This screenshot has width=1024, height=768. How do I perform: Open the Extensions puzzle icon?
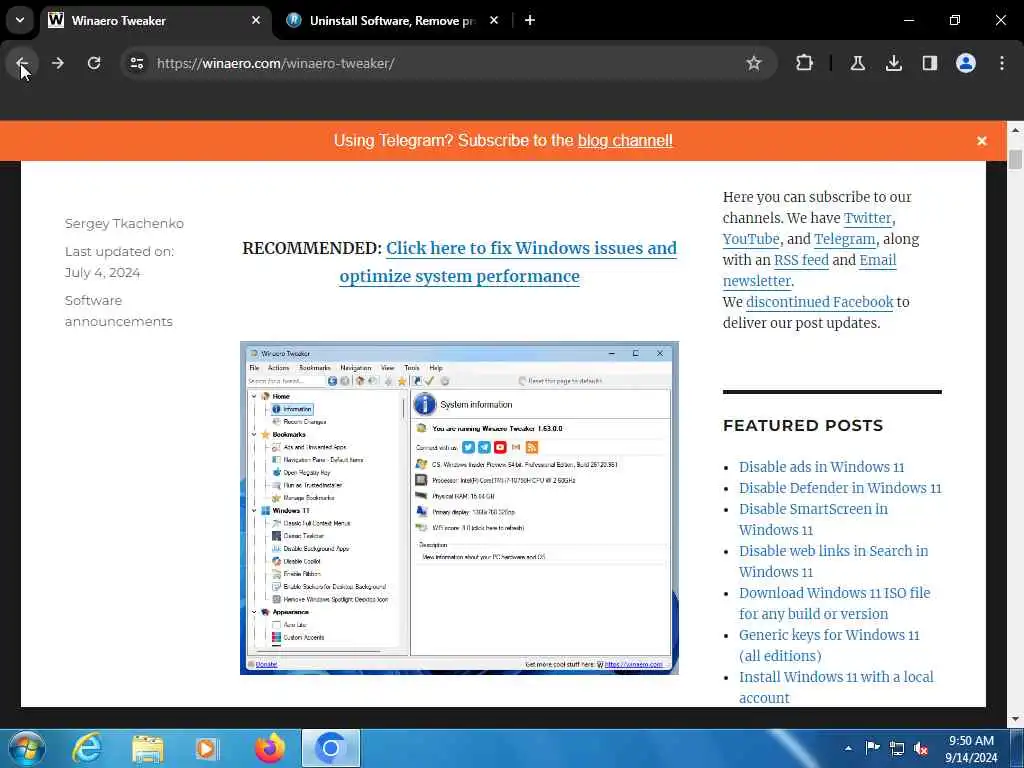pyautogui.click(x=805, y=63)
